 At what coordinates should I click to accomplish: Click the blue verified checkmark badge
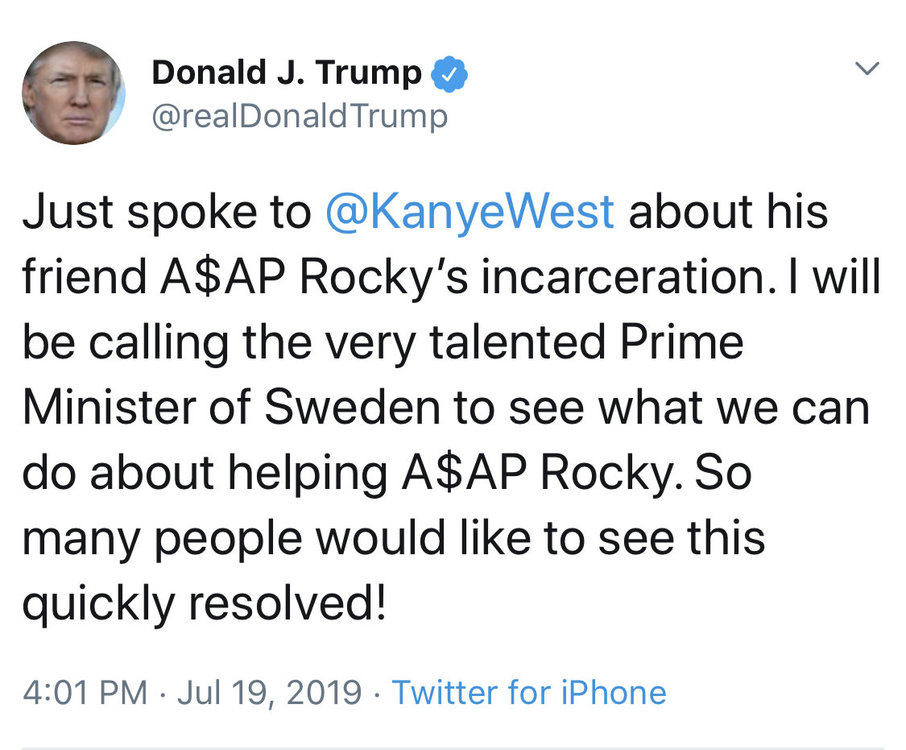point(450,74)
